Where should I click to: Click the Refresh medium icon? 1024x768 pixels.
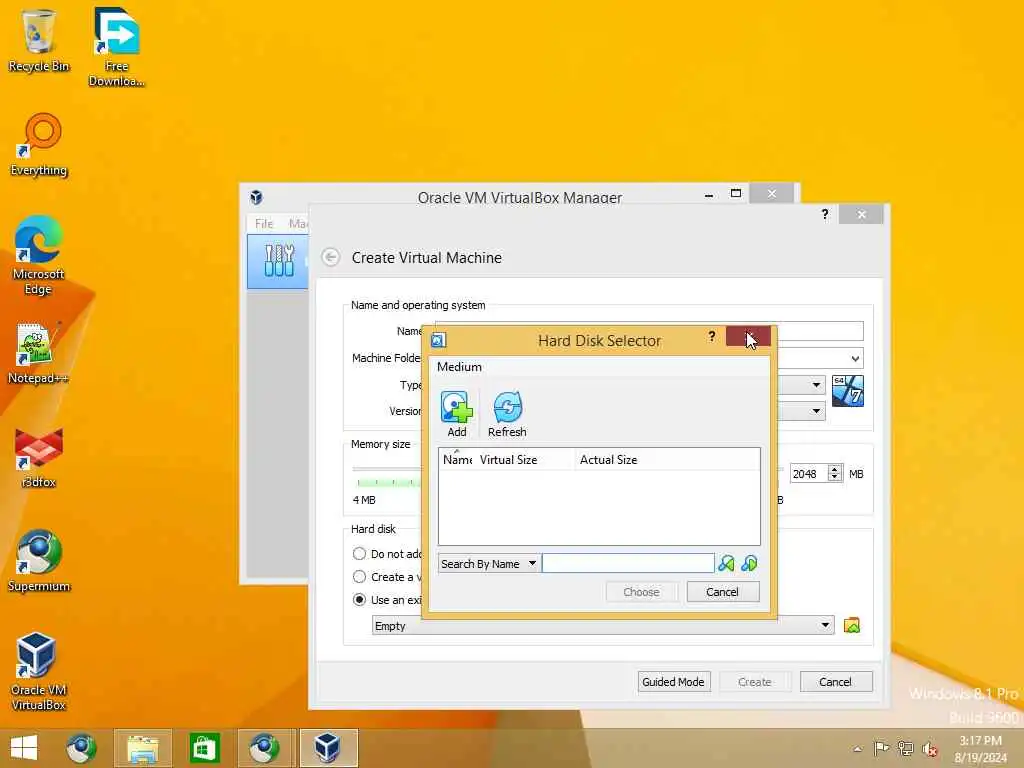(x=507, y=413)
